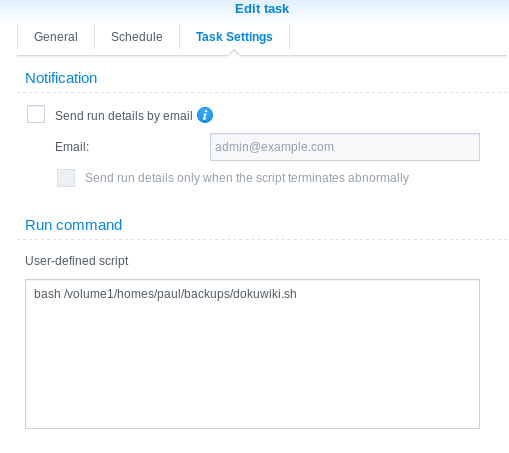Click the 'User-defined script' label

click(x=77, y=261)
